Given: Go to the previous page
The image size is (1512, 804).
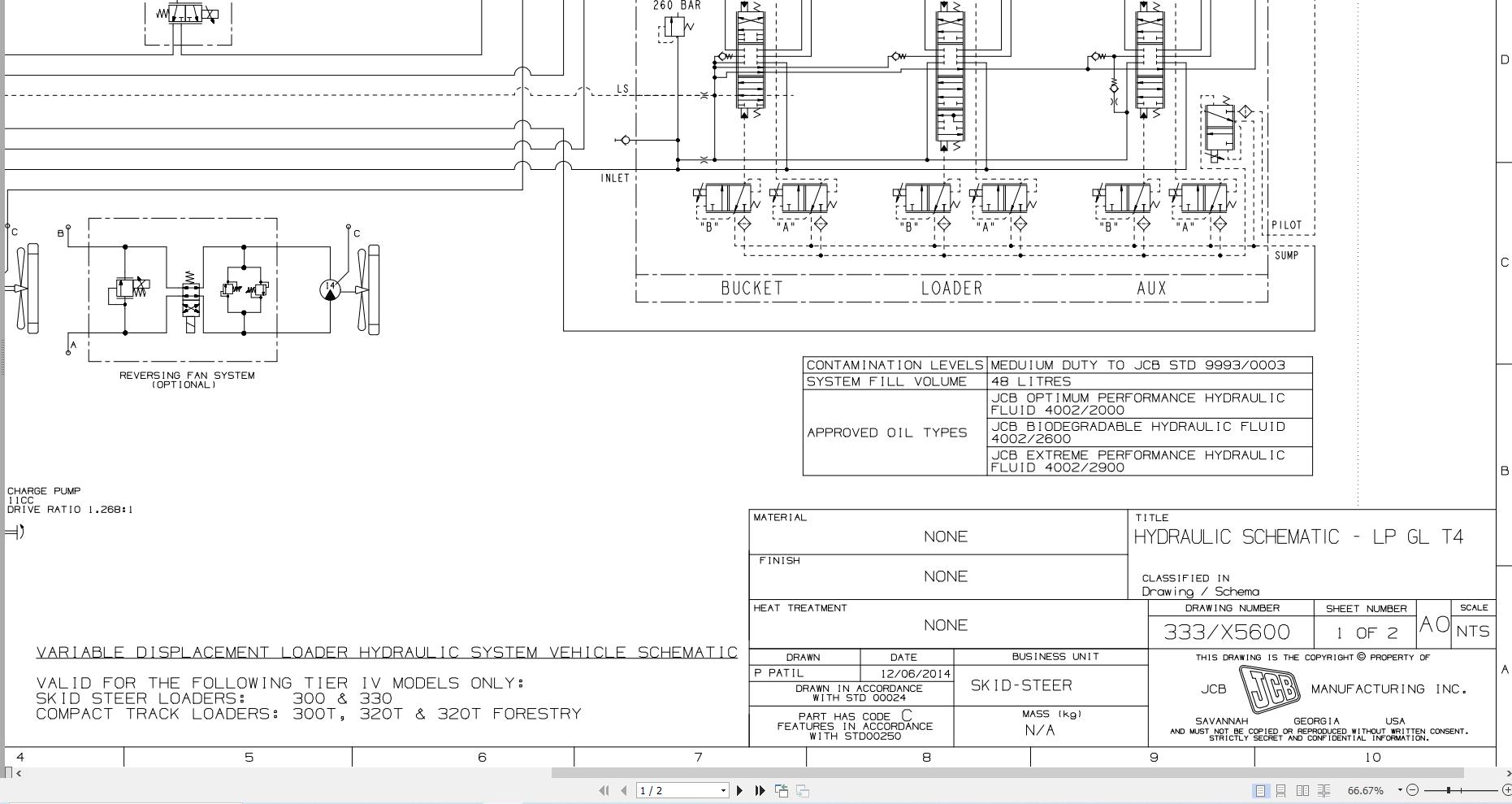Looking at the screenshot, I should coord(623,790).
